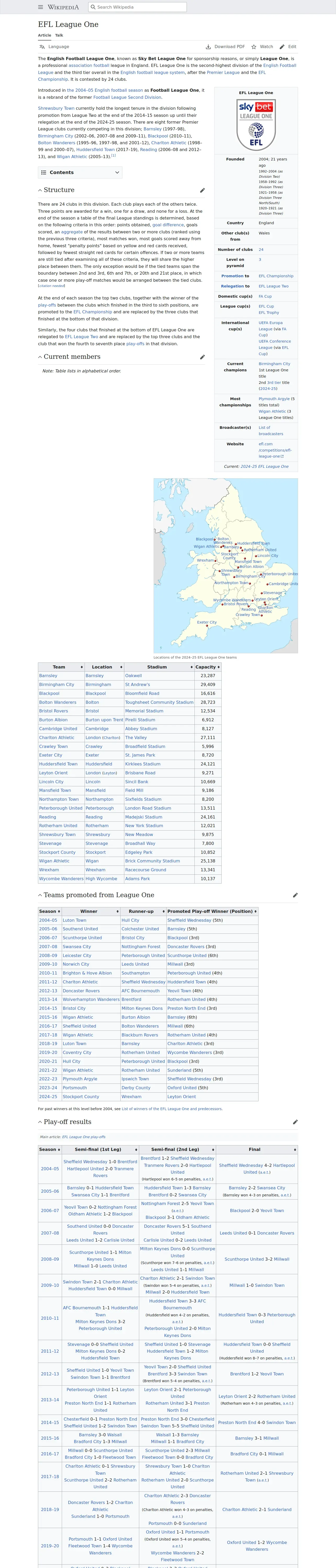Open the FA Cup infobox link
The width and height of the screenshot is (336, 1568).
[265, 296]
